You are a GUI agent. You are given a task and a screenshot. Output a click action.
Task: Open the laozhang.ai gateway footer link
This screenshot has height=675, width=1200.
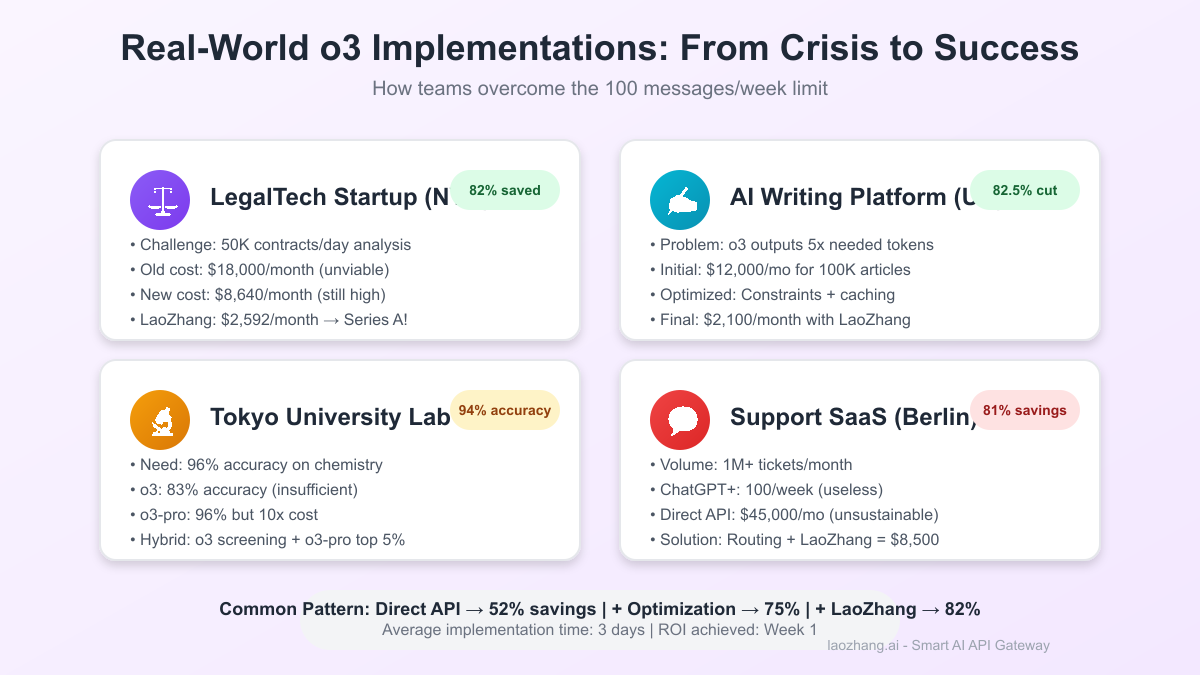tap(938, 645)
